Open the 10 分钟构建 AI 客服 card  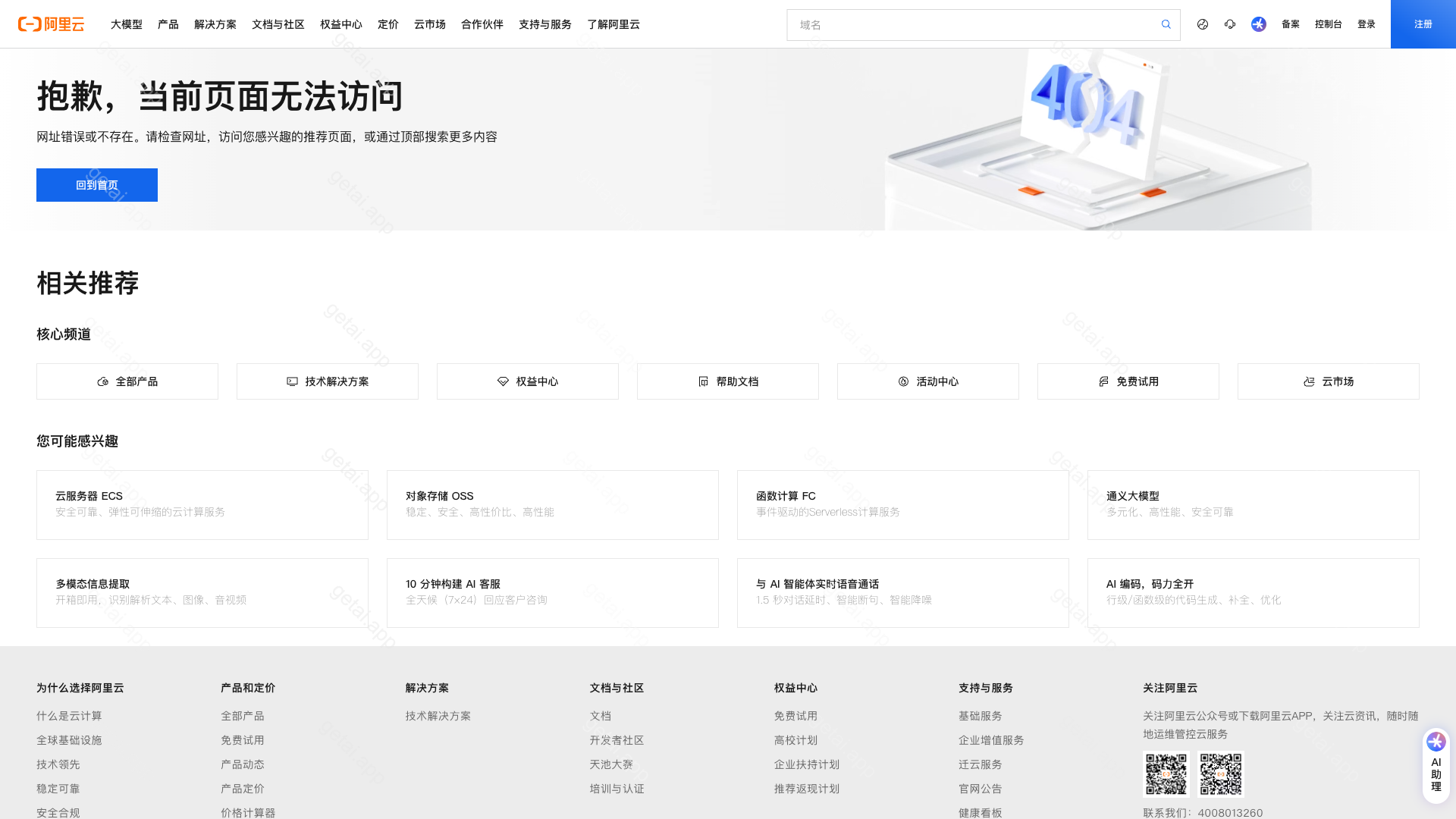click(x=553, y=593)
